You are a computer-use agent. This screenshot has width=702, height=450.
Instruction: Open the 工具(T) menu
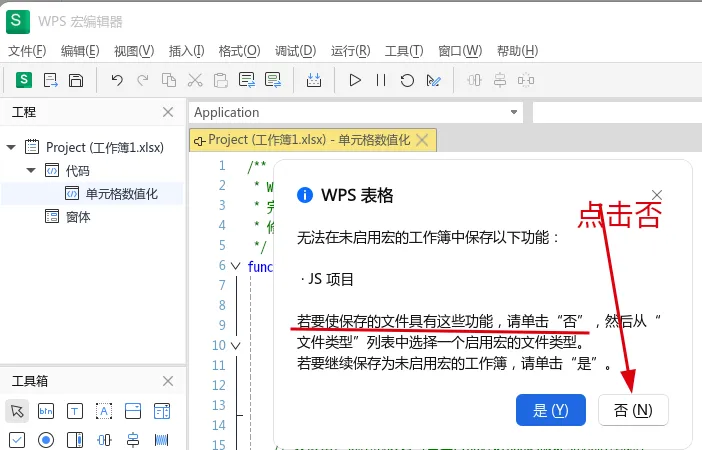[x=404, y=51]
